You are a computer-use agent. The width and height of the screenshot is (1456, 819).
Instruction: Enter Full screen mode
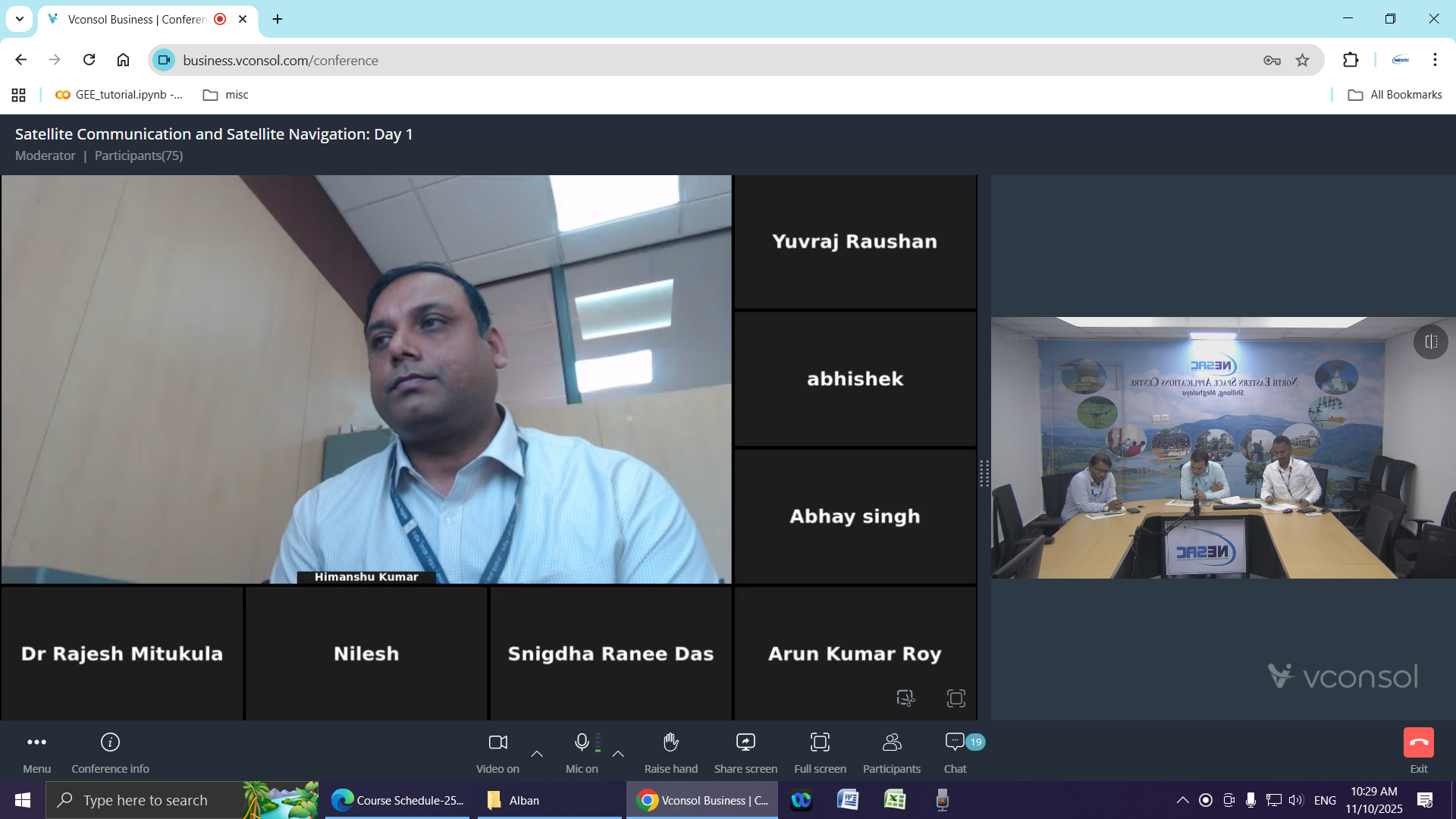[820, 742]
